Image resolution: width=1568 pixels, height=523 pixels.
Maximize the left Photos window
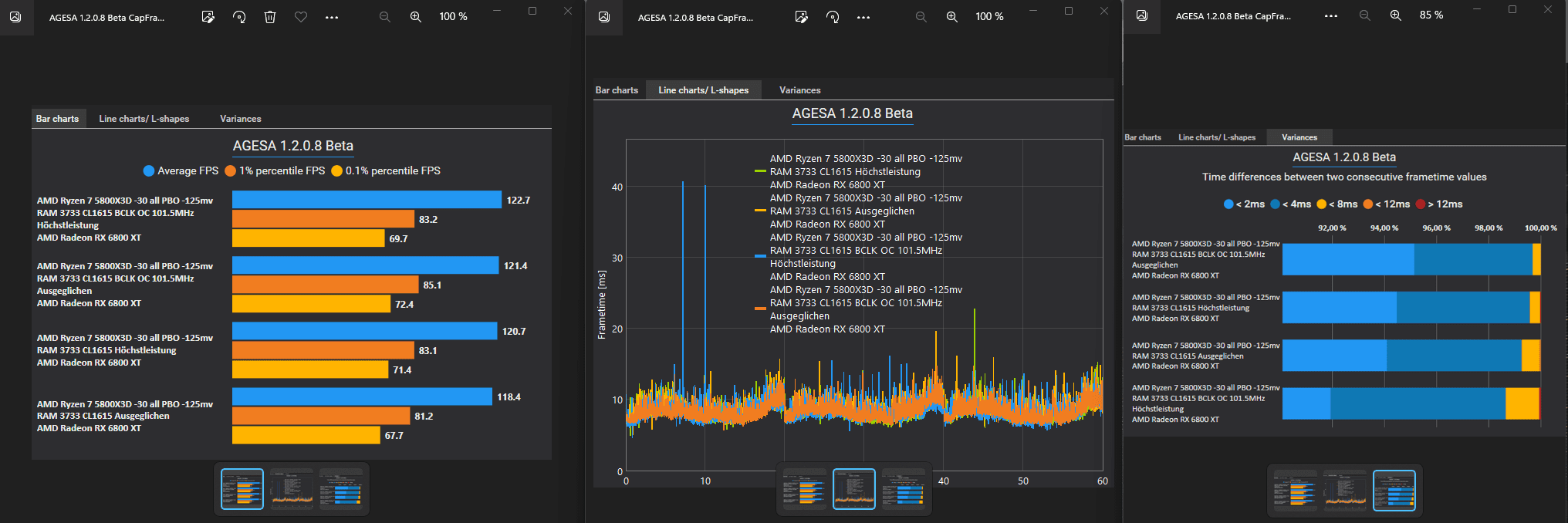point(532,11)
